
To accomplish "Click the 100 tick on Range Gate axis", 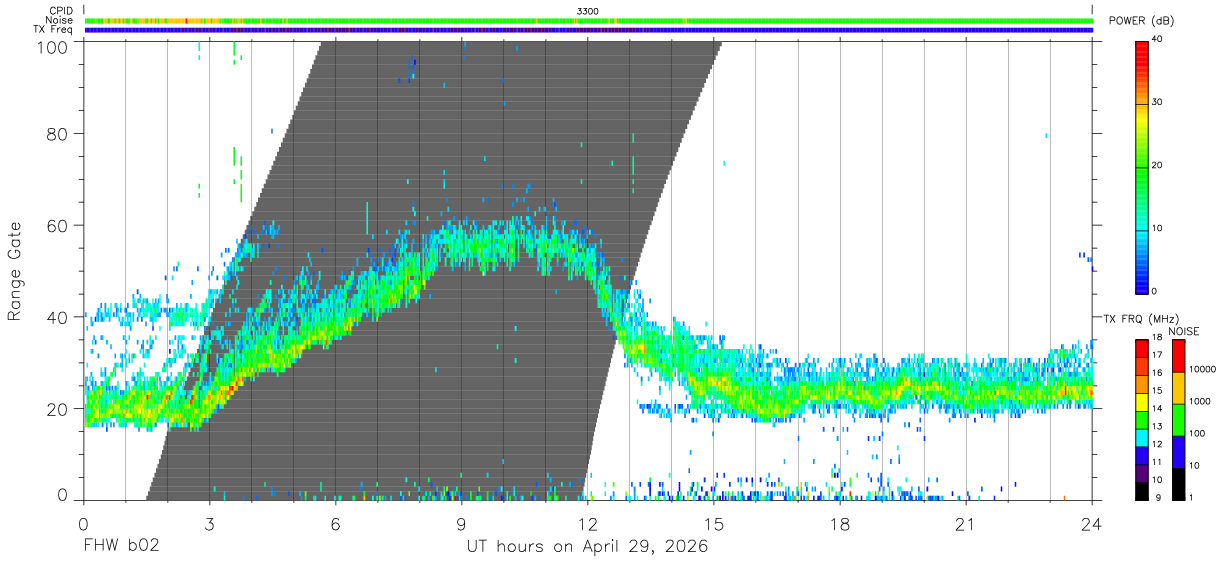I will pyautogui.click(x=51, y=46).
